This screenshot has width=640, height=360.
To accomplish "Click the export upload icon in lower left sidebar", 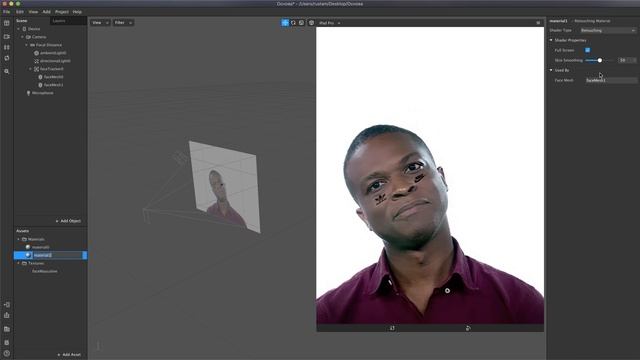I will point(7,315).
